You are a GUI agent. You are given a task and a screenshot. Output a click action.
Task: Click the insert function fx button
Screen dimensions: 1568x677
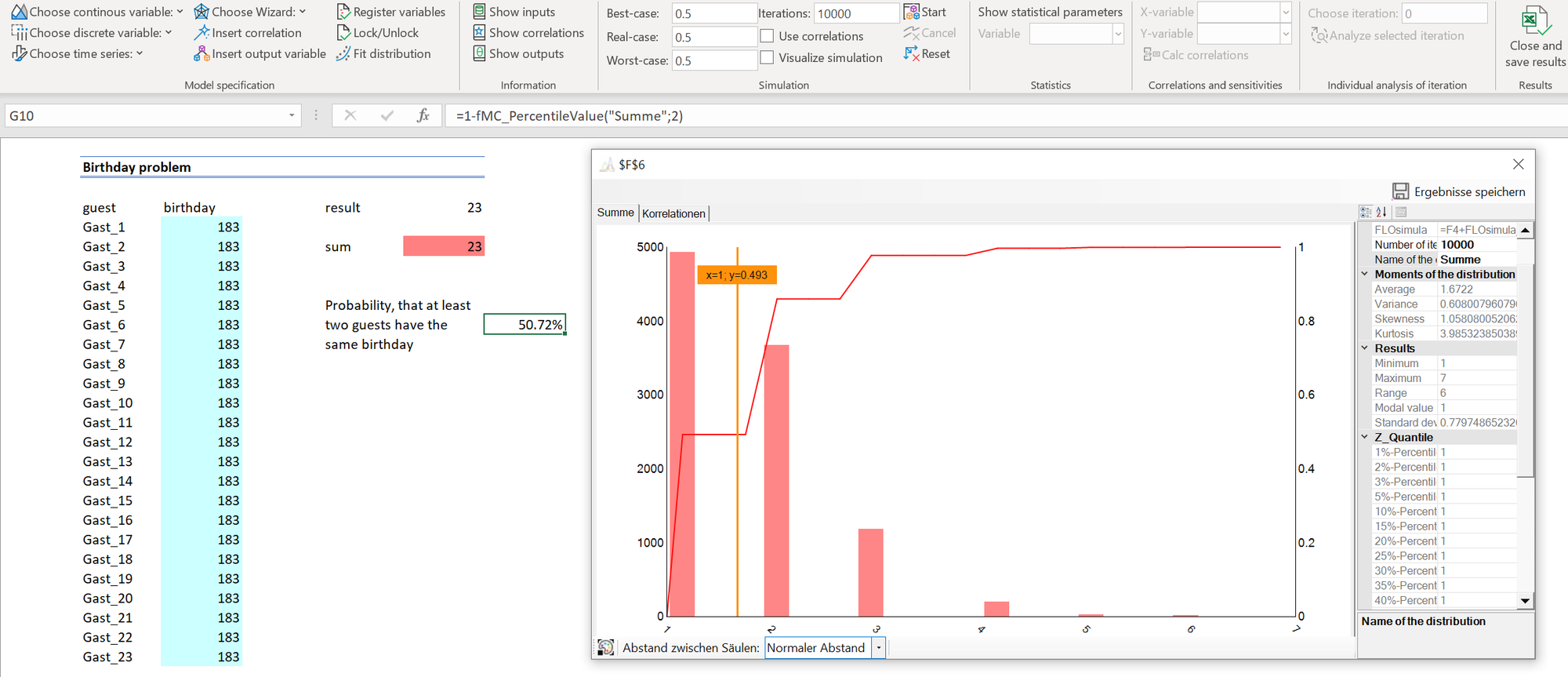click(423, 115)
